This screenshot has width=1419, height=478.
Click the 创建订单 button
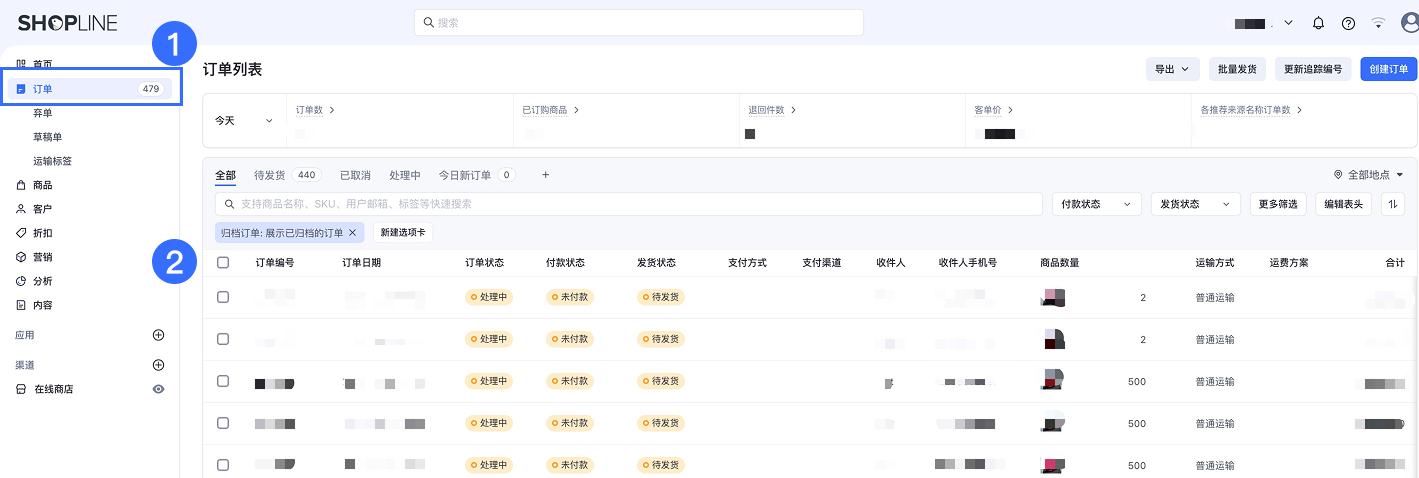(x=1388, y=69)
